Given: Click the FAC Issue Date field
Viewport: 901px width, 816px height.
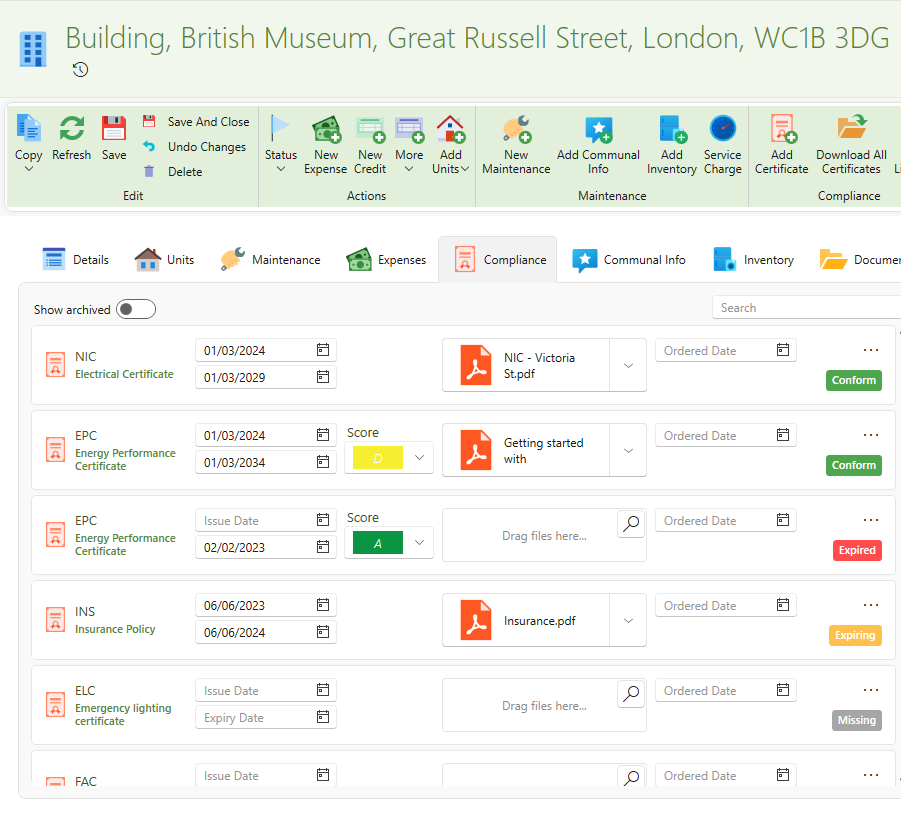Looking at the screenshot, I should point(265,775).
